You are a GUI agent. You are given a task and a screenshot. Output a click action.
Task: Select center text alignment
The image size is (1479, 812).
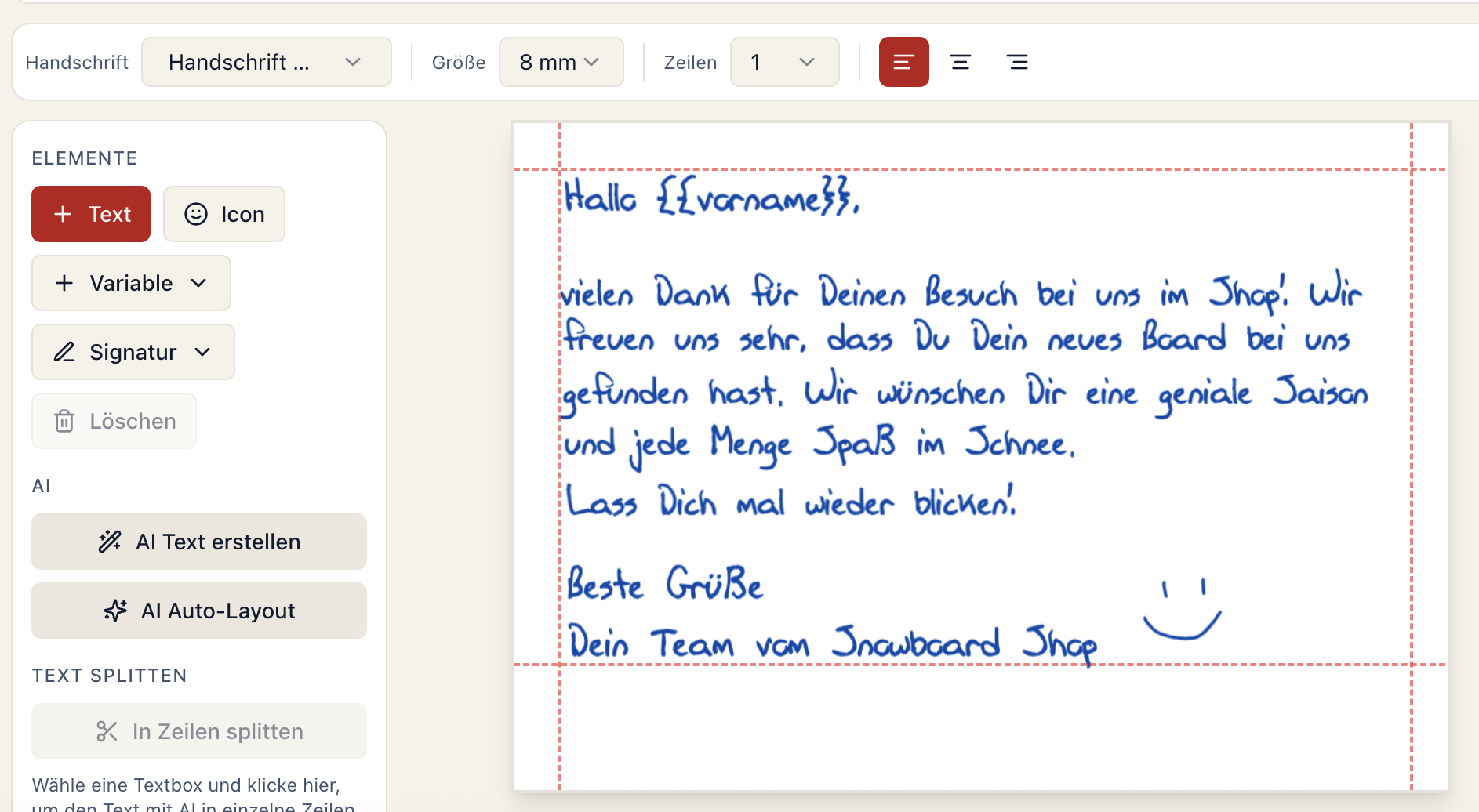click(x=961, y=62)
